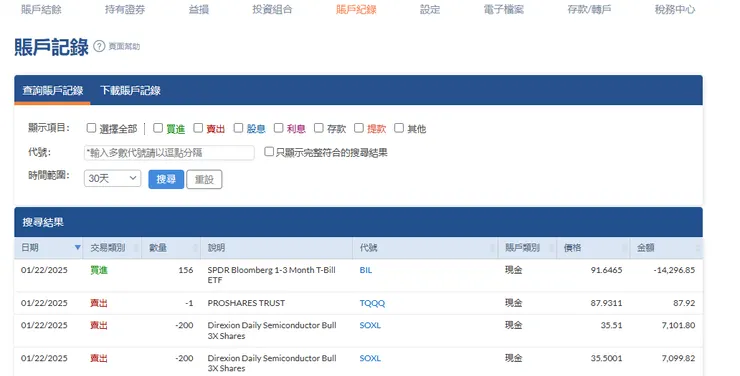
Task: Open the 設定 menu item
Action: 430,9
